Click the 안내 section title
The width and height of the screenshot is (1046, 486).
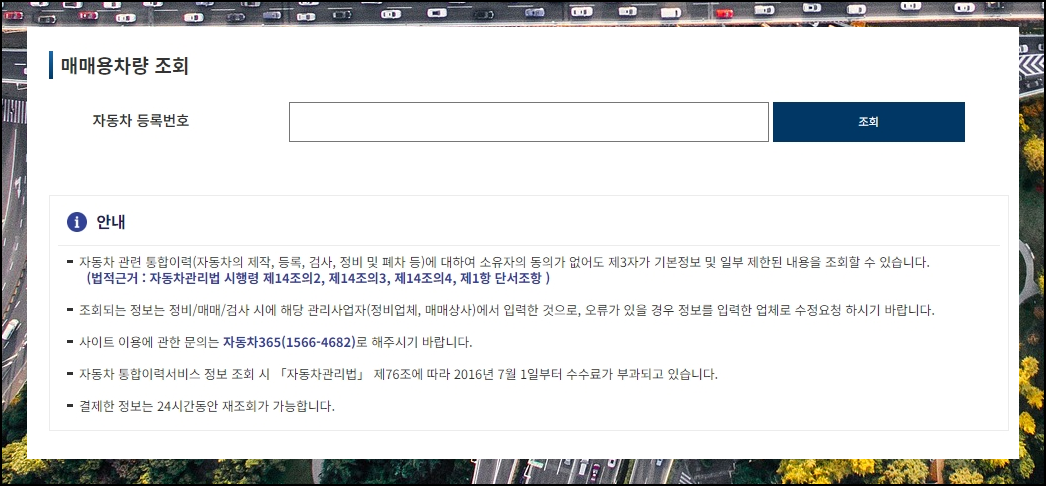point(111,222)
